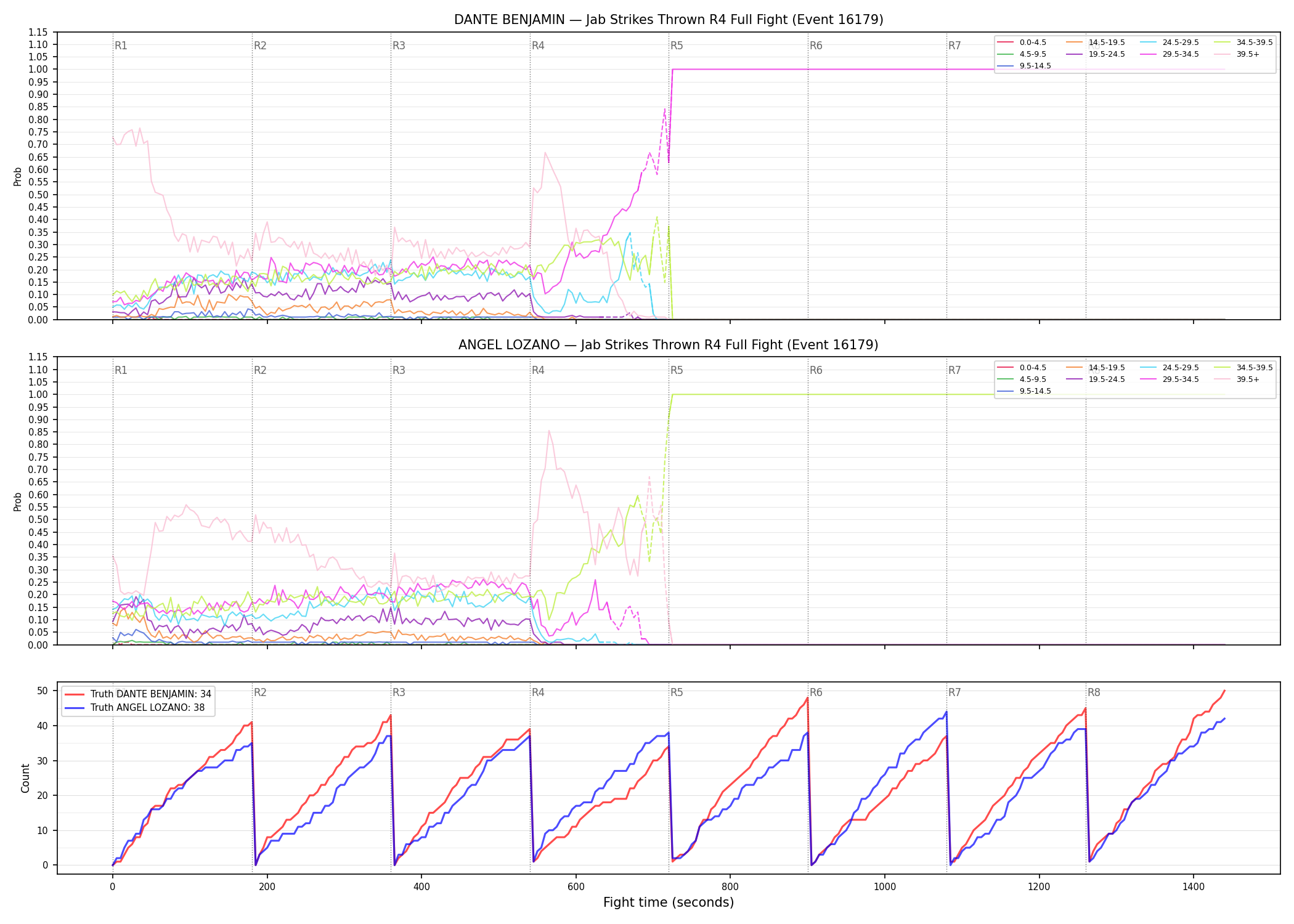Click the 400 tick label on the time axis
Viewport: 1294px width, 924px height.
tap(421, 887)
